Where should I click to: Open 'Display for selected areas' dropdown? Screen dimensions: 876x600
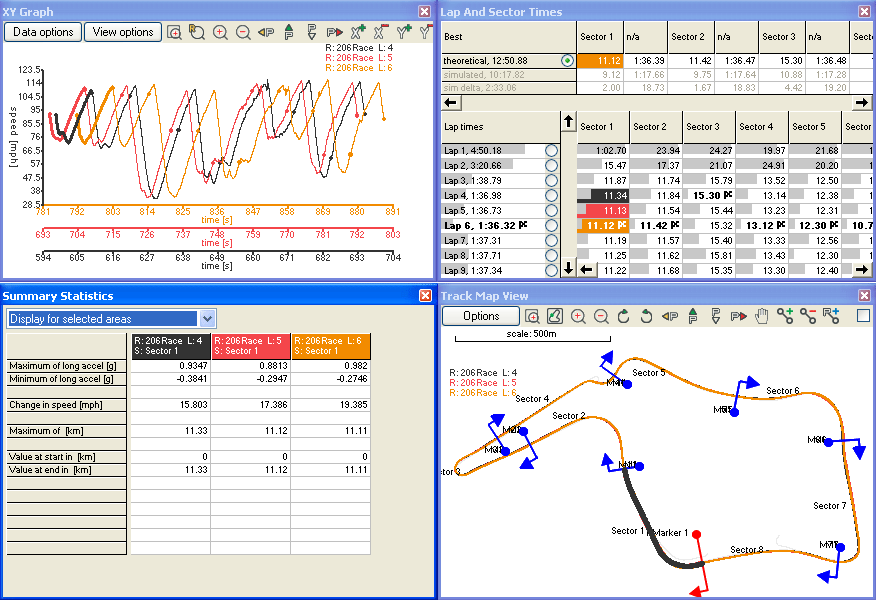(x=208, y=318)
